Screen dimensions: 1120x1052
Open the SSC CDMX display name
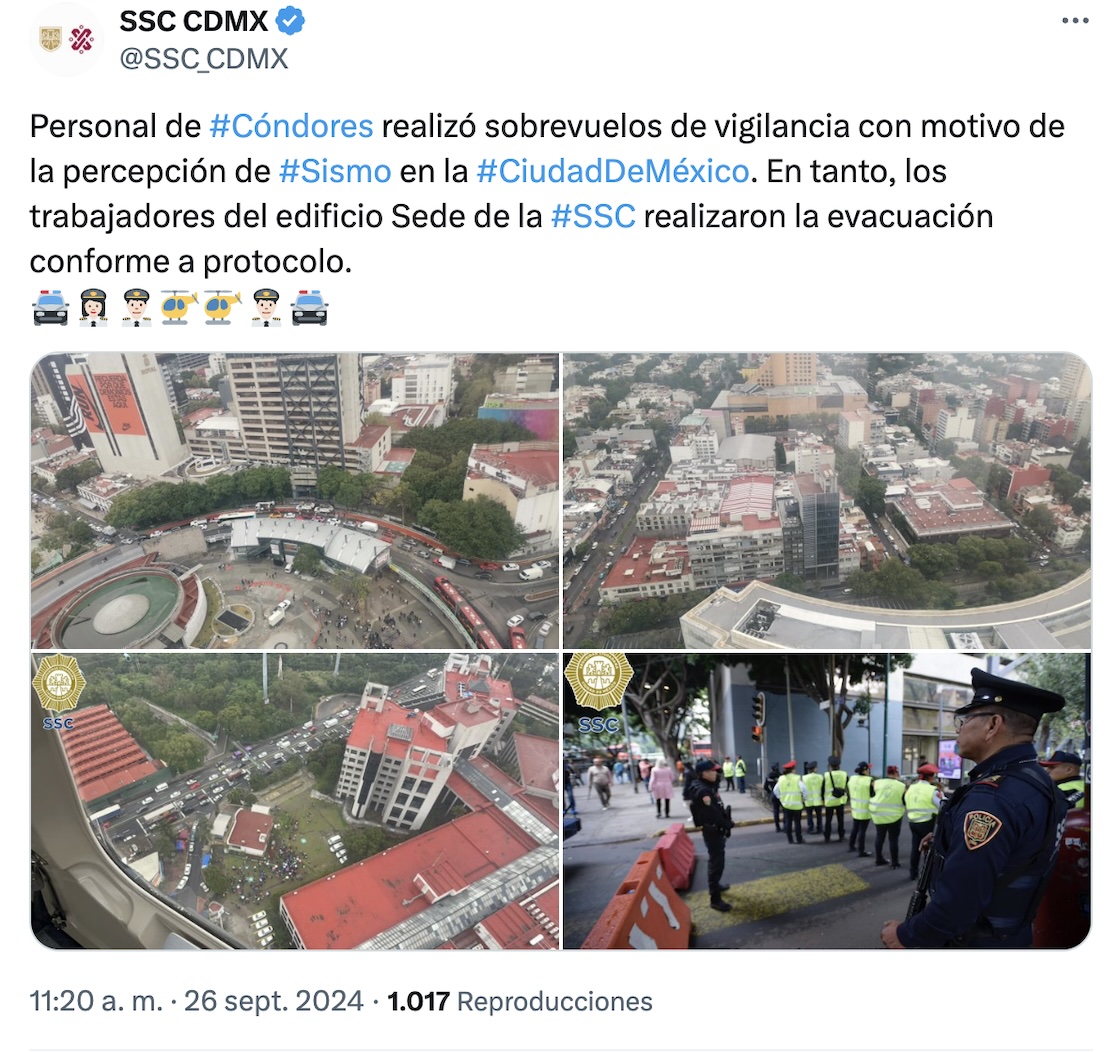click(194, 21)
